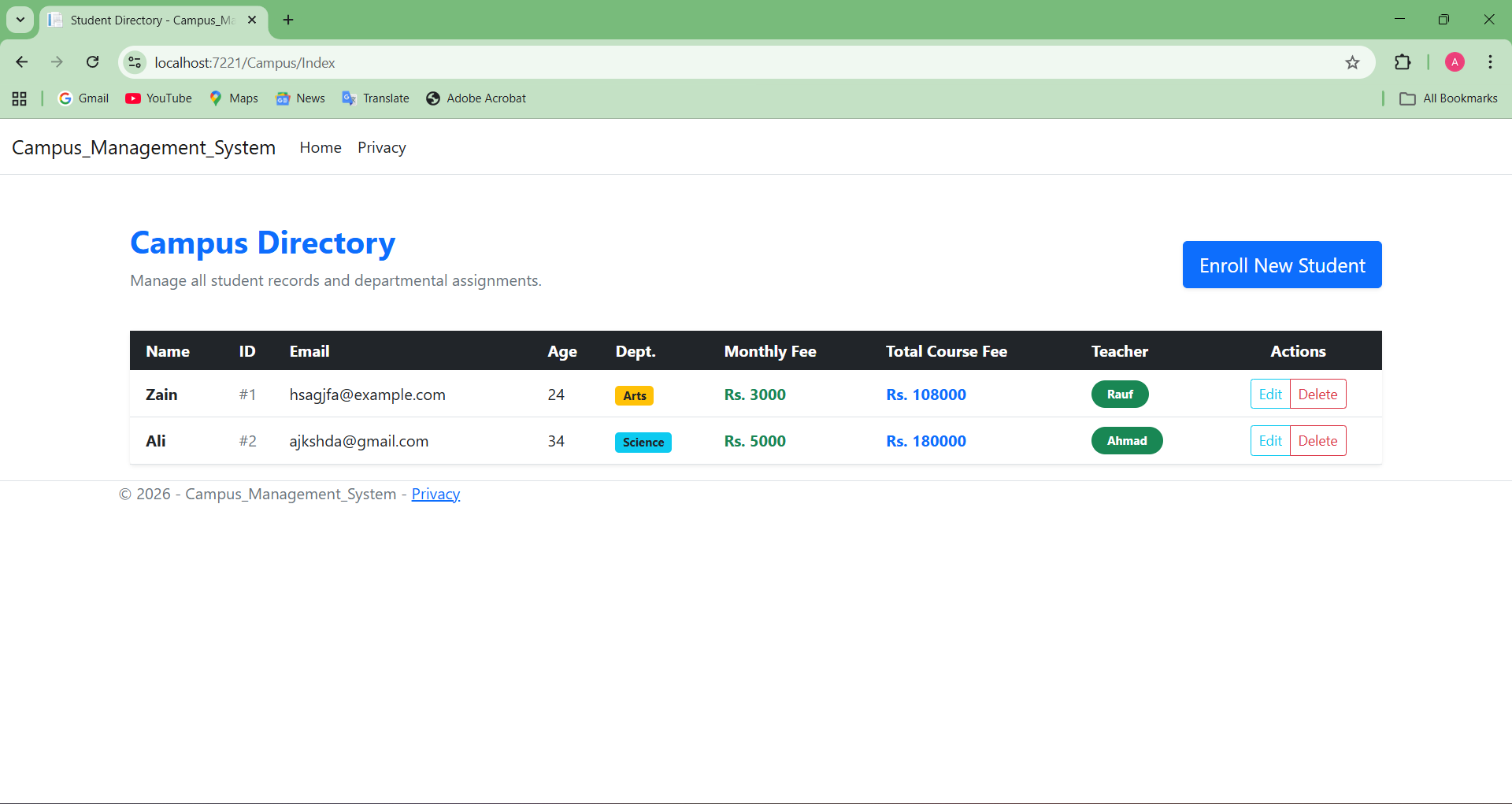Open the All Bookmarks folder
This screenshot has height=804, width=1512.
coord(1448,98)
